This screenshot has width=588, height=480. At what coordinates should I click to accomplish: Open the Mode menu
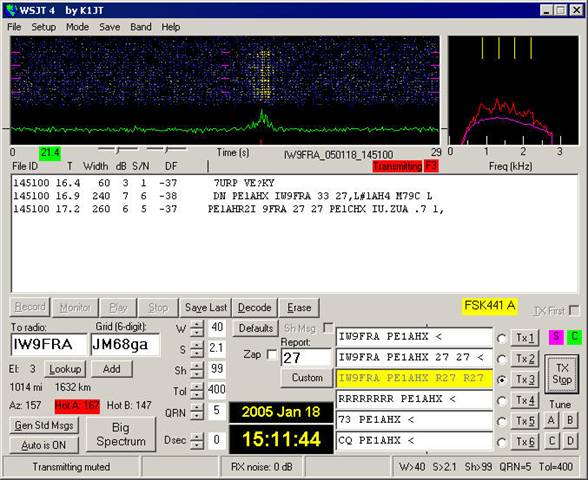(x=77, y=27)
